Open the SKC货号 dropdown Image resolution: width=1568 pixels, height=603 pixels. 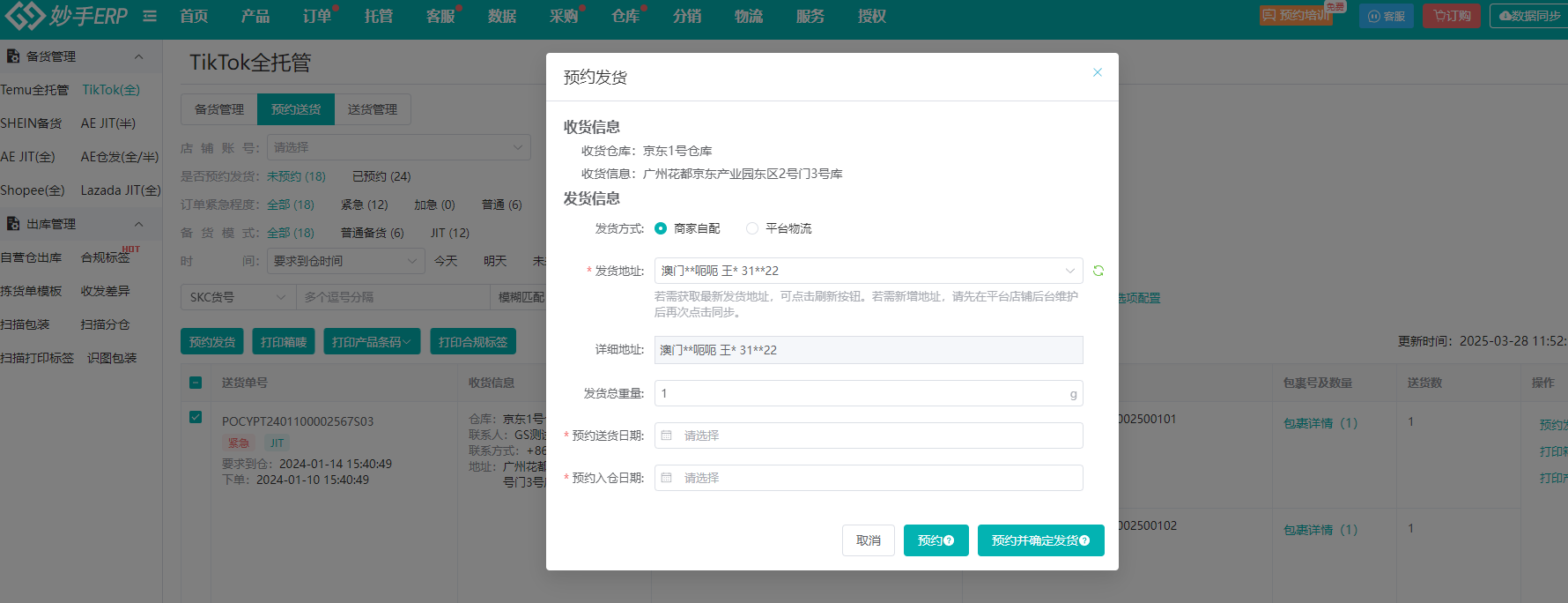238,297
